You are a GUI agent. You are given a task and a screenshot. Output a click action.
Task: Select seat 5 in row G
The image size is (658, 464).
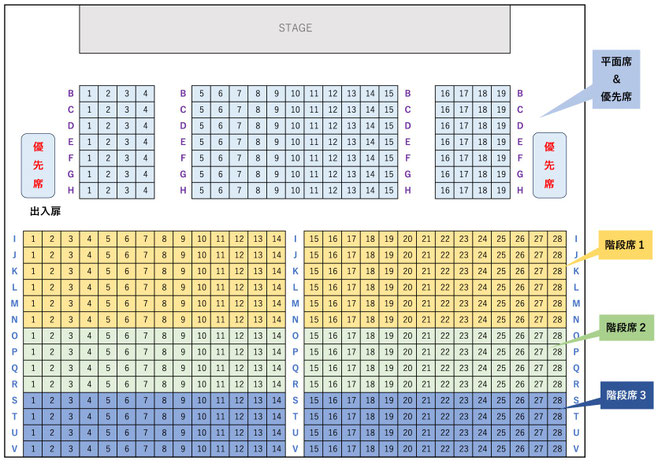(203, 174)
